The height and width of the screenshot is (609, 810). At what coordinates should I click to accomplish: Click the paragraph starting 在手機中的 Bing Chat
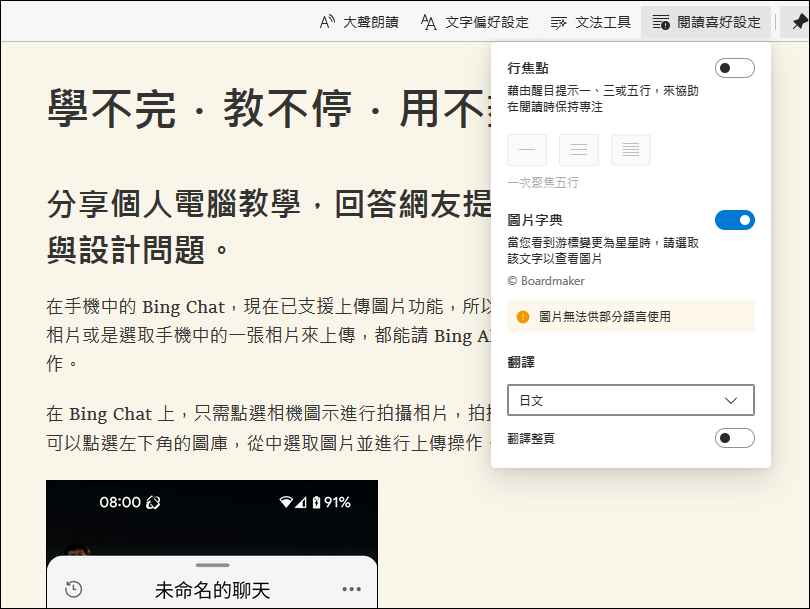[x=269, y=335]
